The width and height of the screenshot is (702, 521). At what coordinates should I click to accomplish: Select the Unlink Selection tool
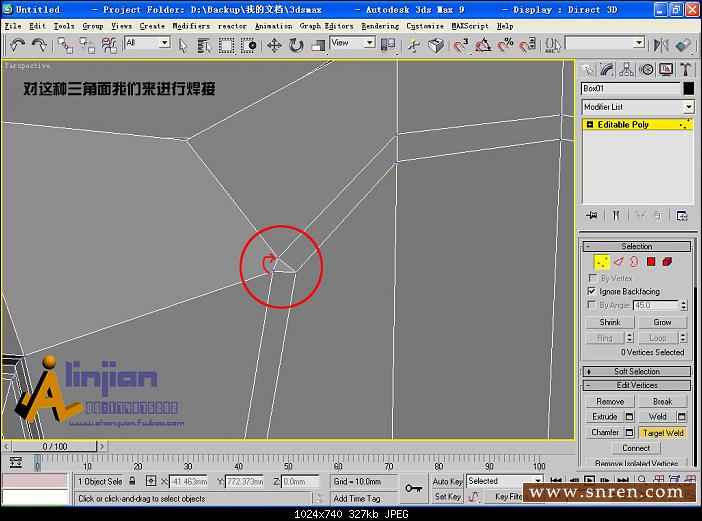[87, 45]
